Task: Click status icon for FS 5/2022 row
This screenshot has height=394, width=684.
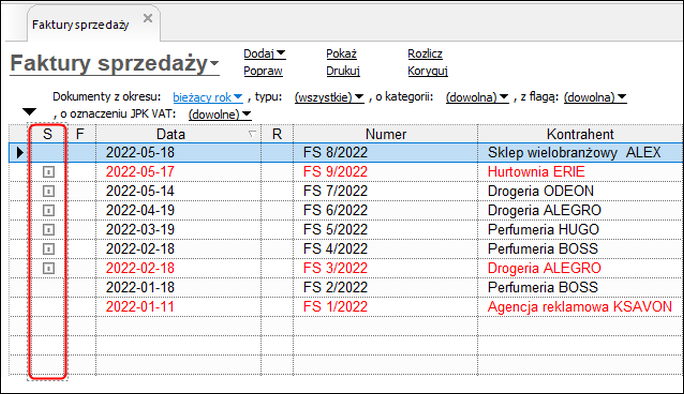Action: click(x=48, y=230)
